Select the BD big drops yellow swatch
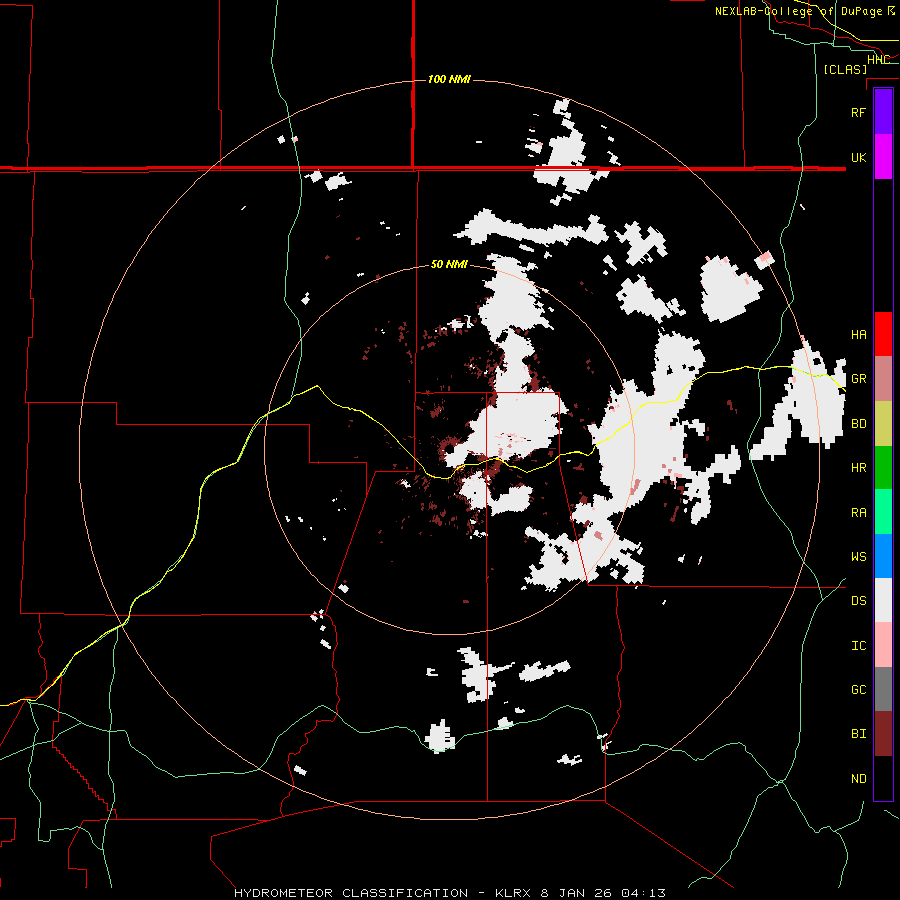This screenshot has height=900, width=900. [x=883, y=423]
